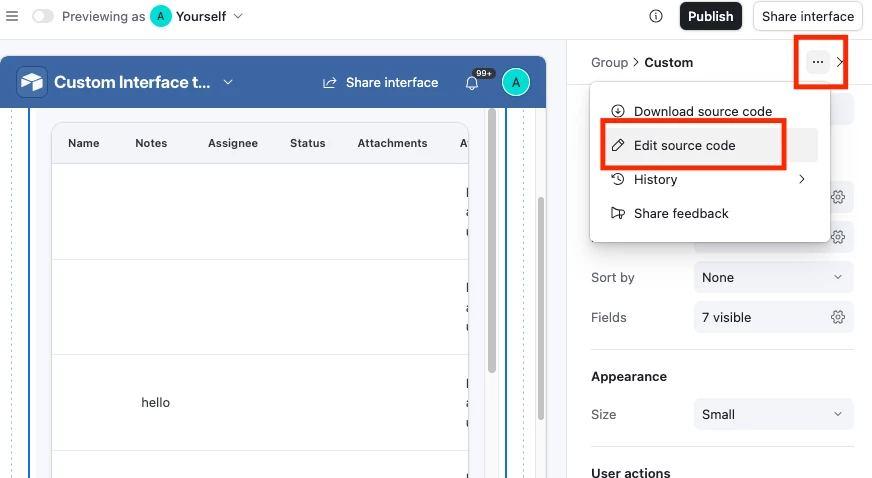This screenshot has height=478, width=872.
Task: Select Download source code menu item
Action: point(710,111)
